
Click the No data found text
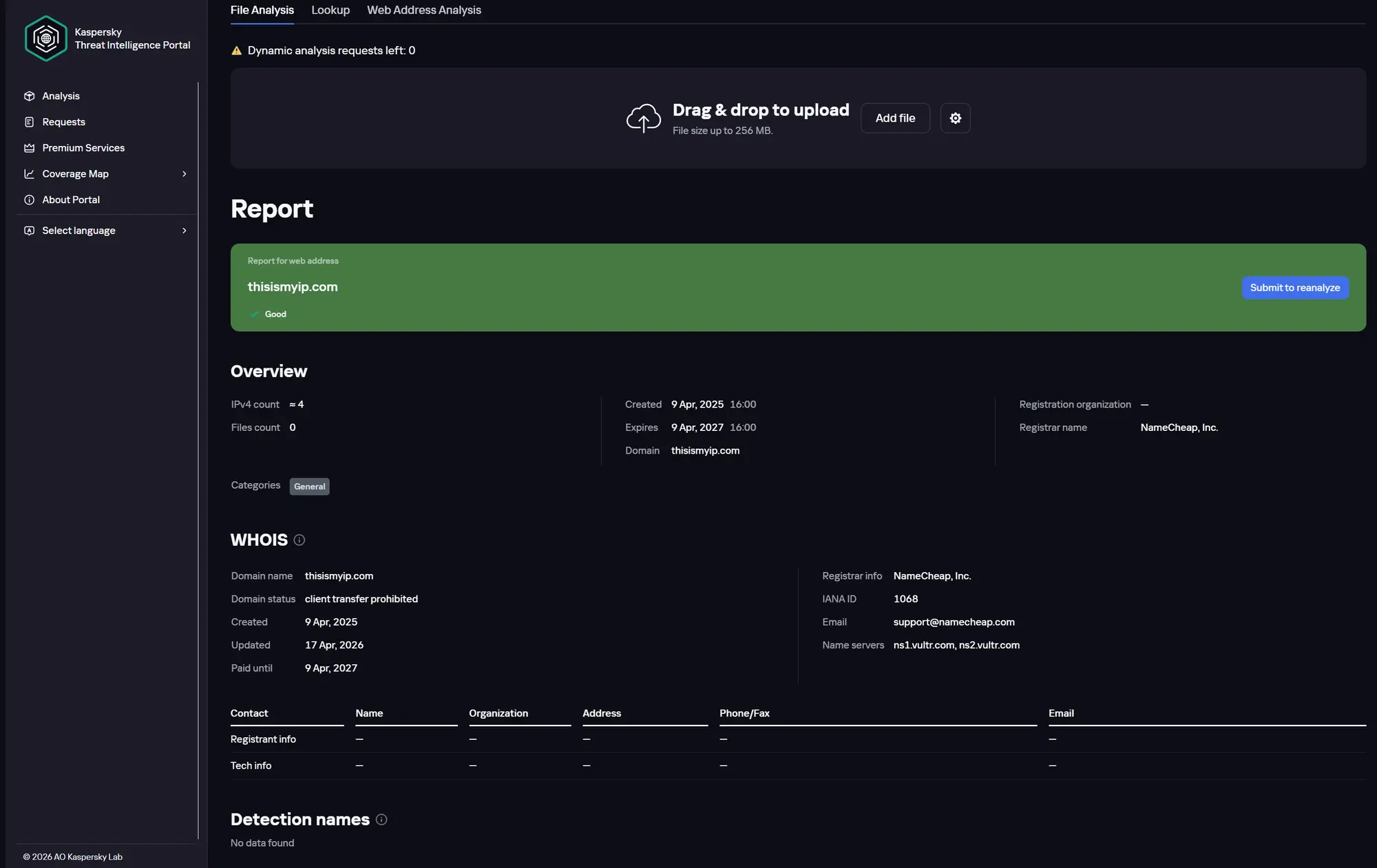click(x=262, y=843)
